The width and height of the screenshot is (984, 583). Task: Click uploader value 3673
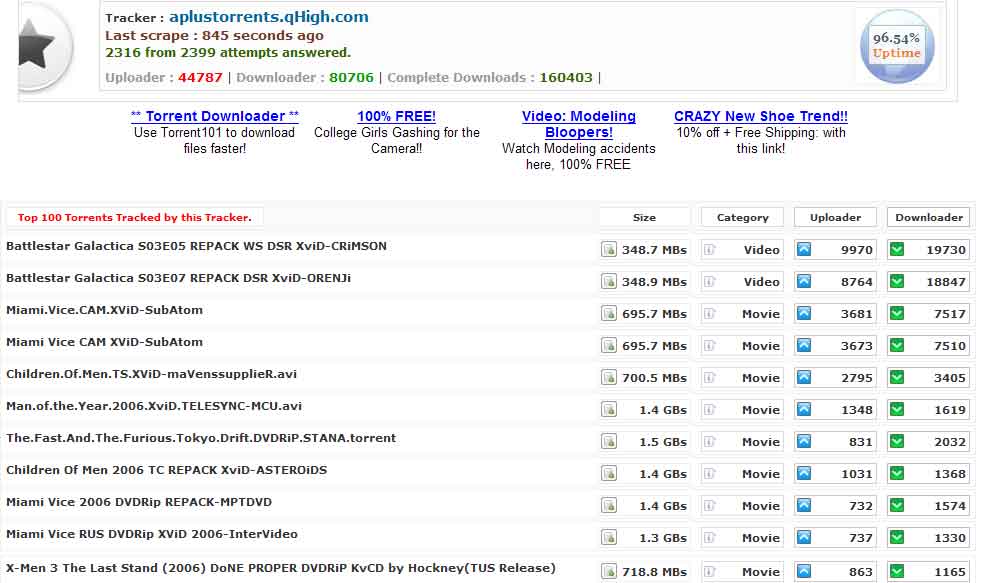857,346
